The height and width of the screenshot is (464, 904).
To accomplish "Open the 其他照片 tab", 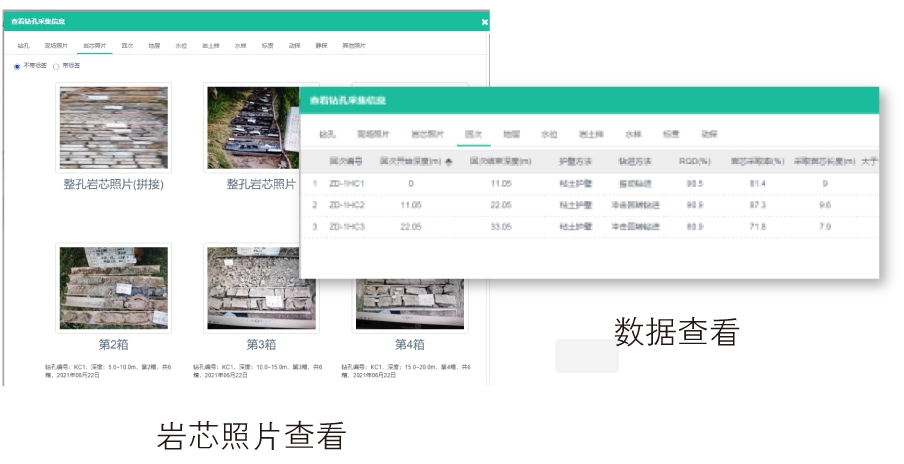I will pos(354,45).
